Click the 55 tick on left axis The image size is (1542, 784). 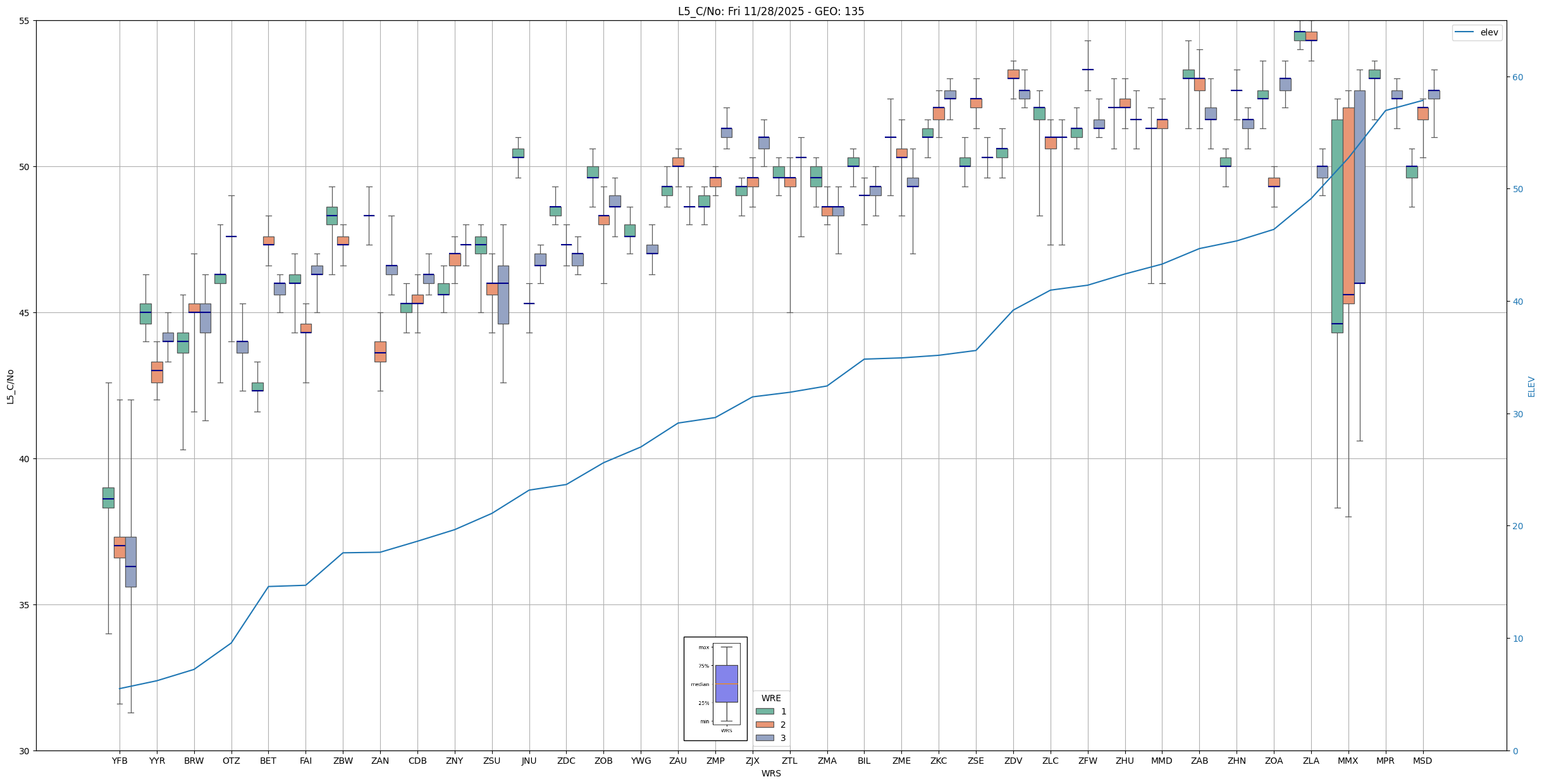tap(25, 21)
